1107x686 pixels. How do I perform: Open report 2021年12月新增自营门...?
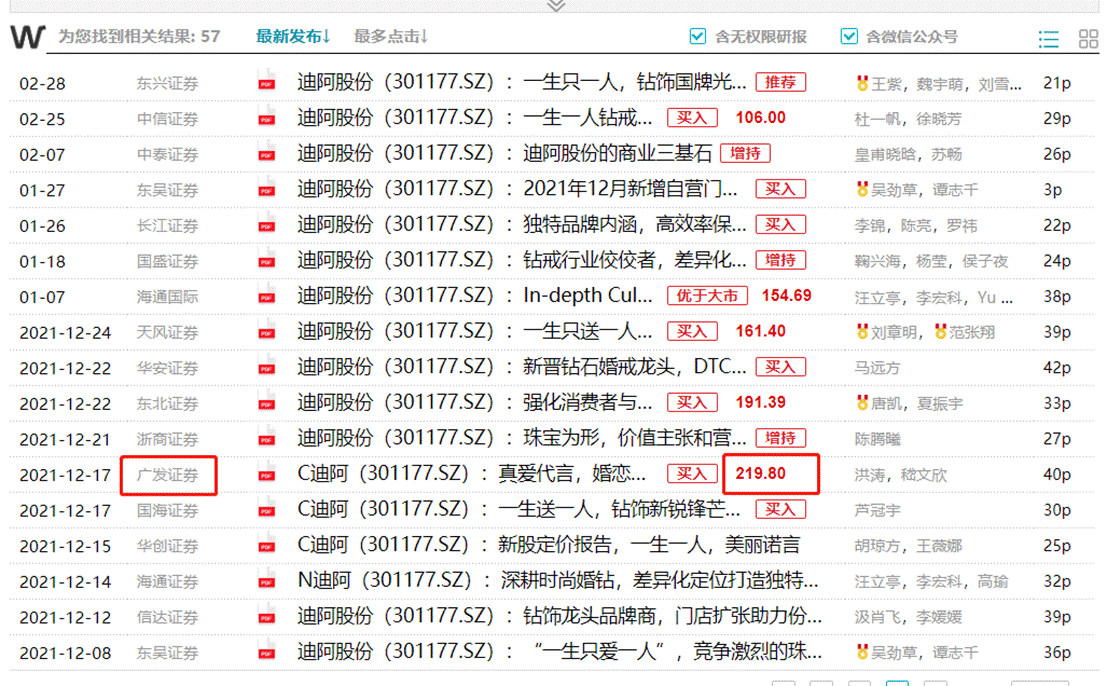630,189
